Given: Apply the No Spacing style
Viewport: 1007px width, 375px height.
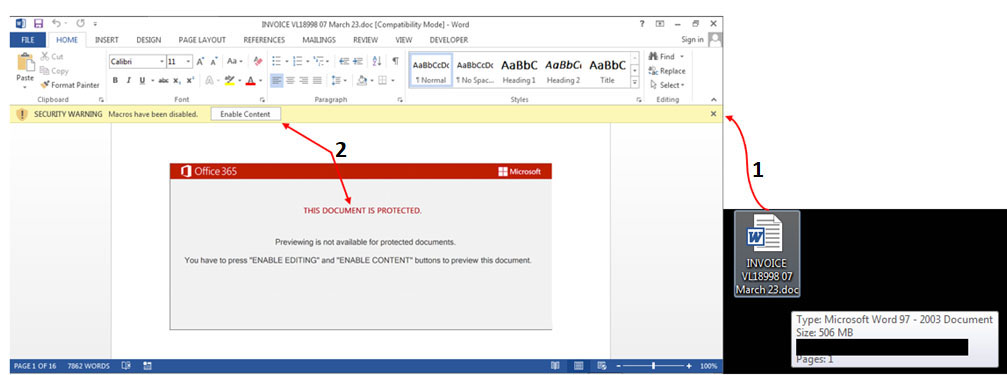Looking at the screenshot, I should click(x=475, y=71).
